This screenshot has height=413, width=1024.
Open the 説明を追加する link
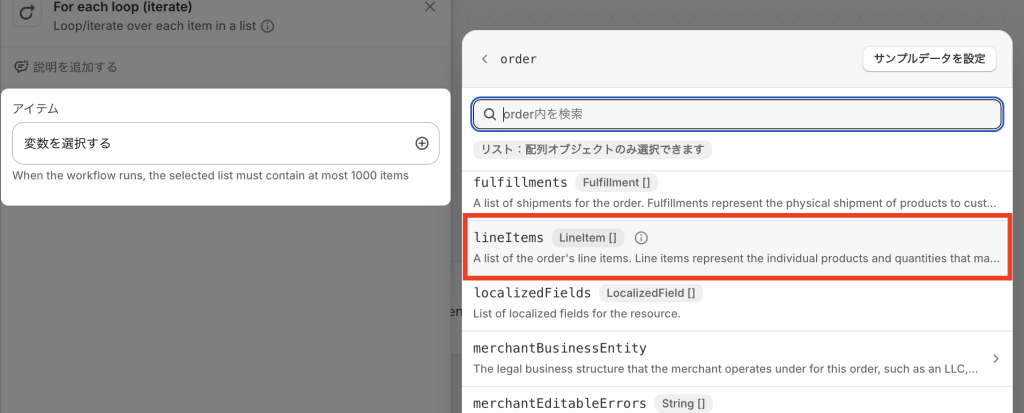(x=75, y=67)
